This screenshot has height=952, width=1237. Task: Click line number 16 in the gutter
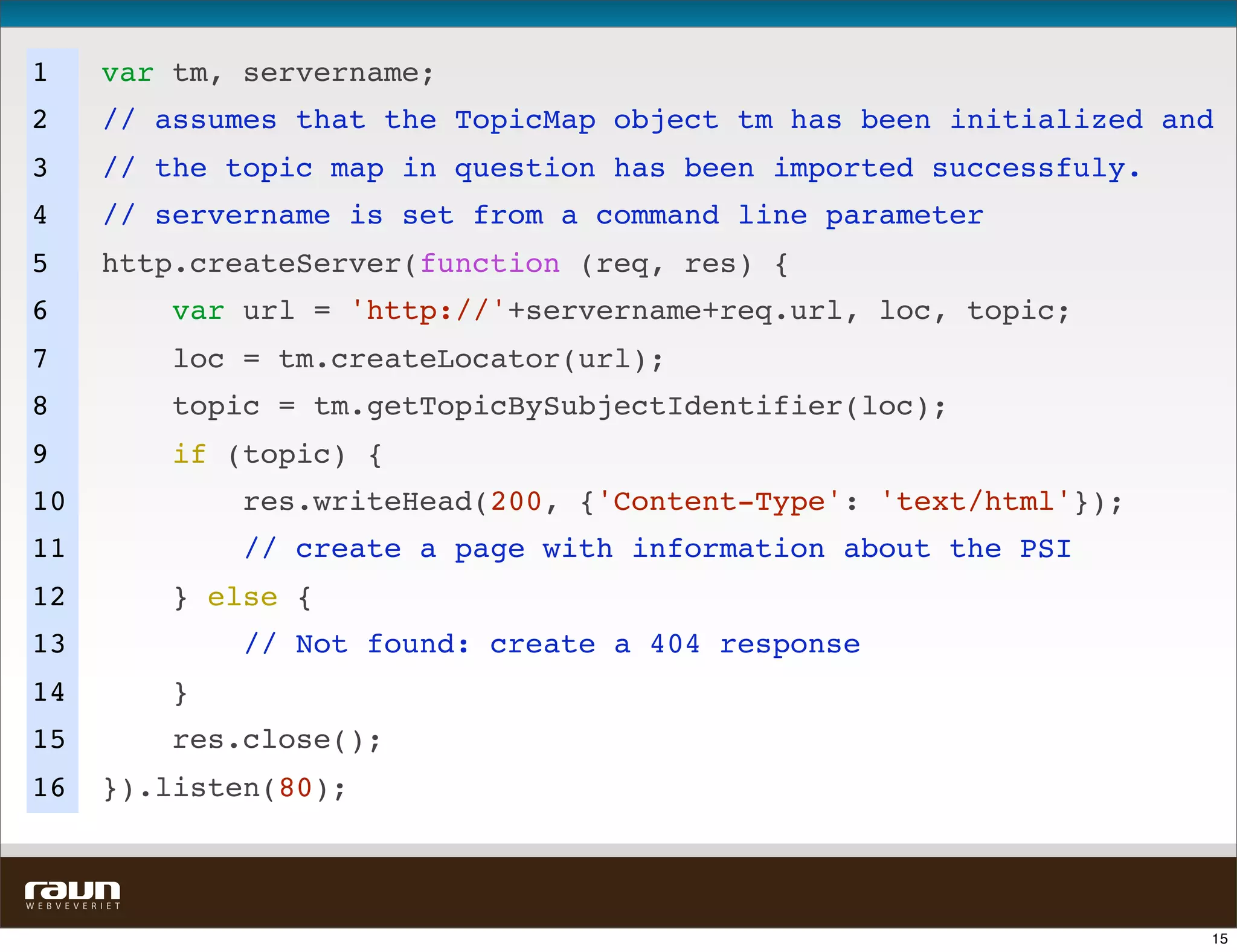point(49,788)
